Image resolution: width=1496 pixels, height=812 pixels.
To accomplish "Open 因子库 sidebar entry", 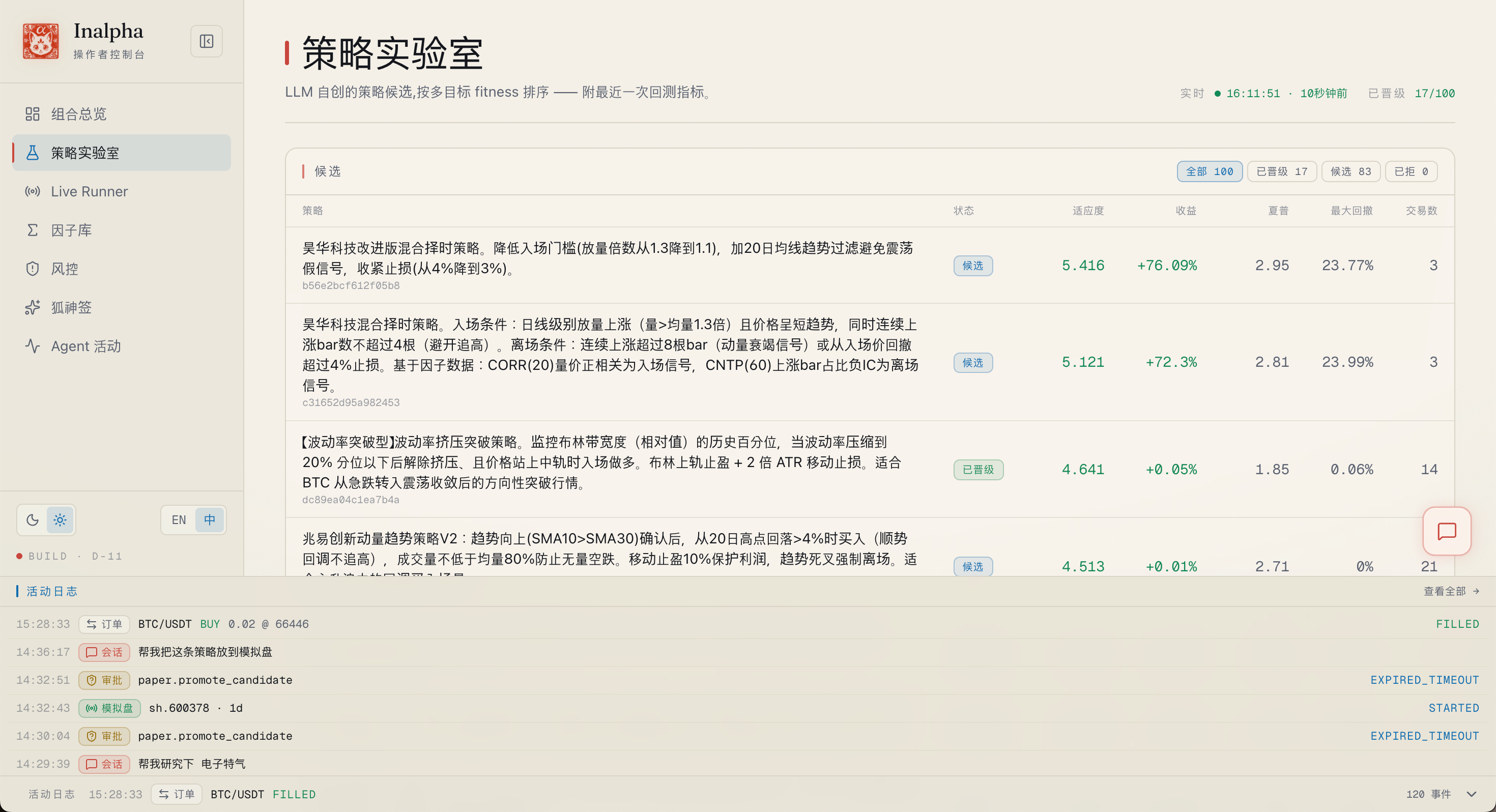I will 122,230.
